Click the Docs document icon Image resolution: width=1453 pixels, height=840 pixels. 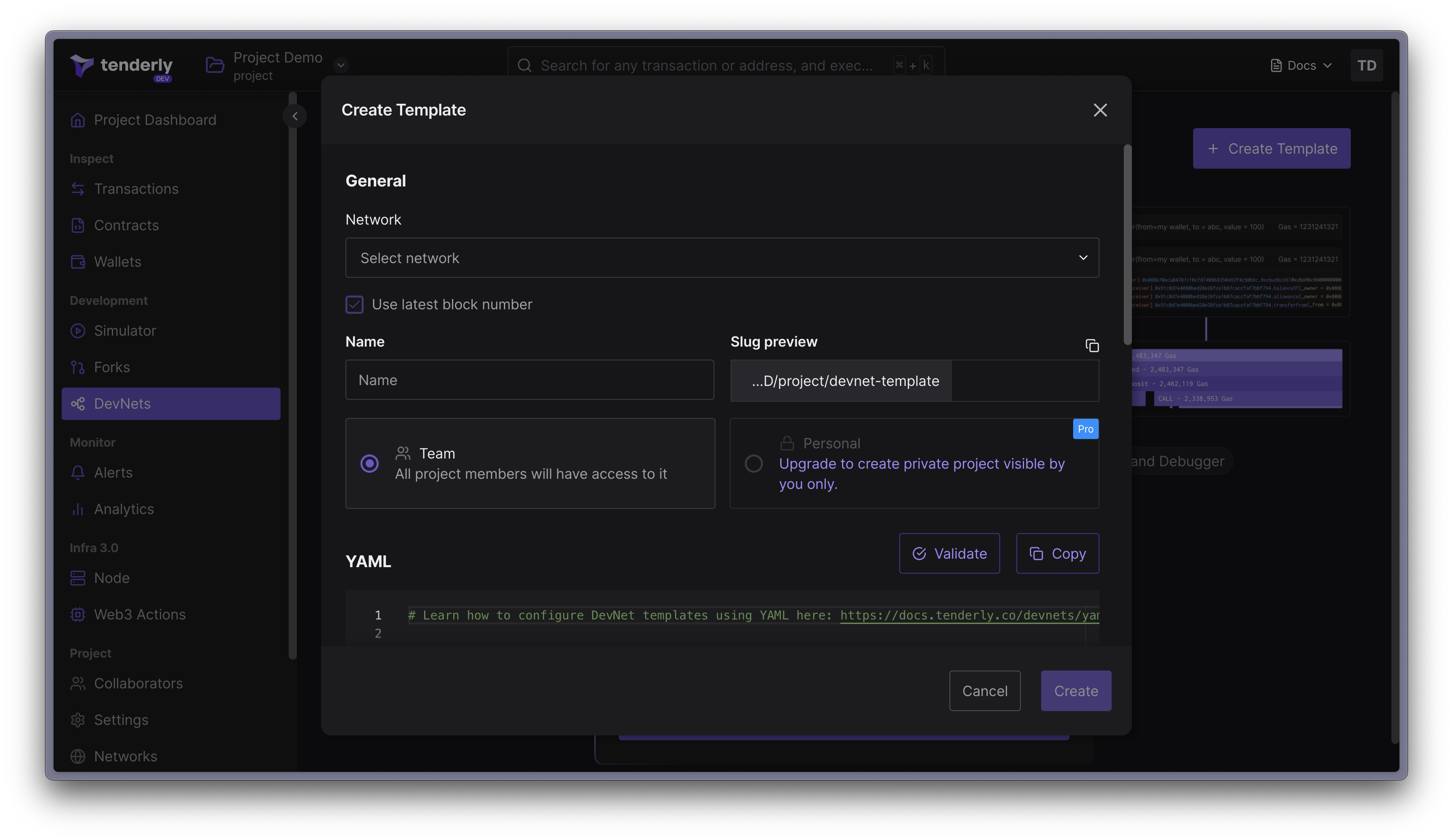pyautogui.click(x=1276, y=65)
